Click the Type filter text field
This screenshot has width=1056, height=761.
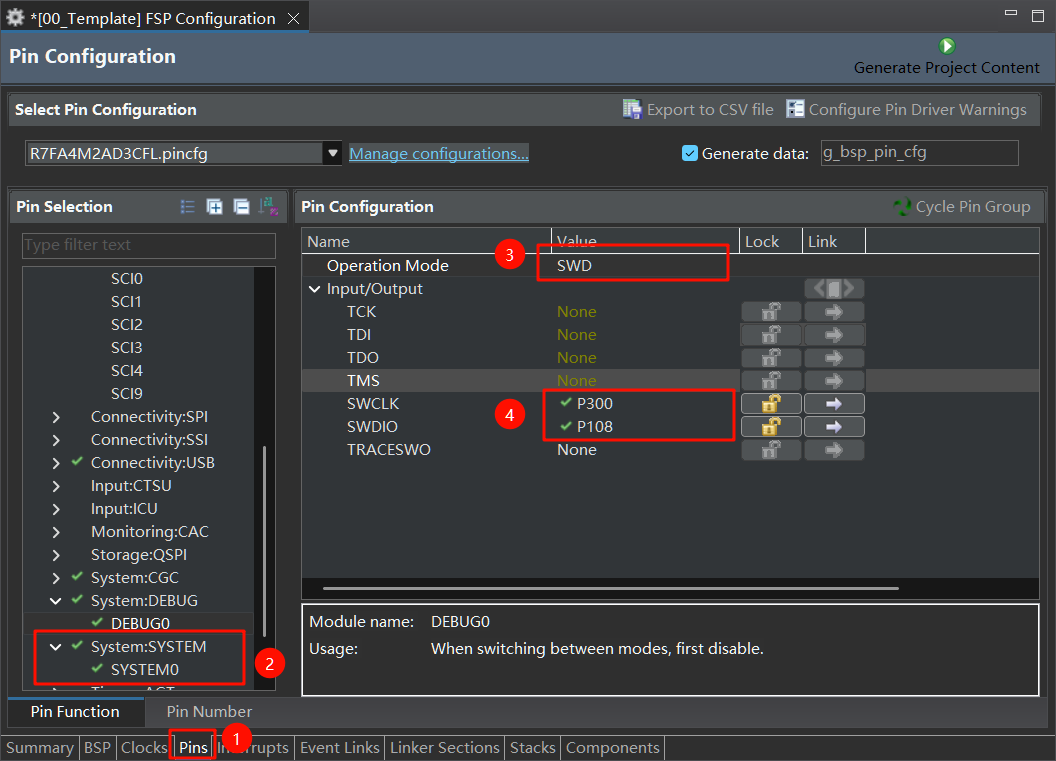point(149,245)
